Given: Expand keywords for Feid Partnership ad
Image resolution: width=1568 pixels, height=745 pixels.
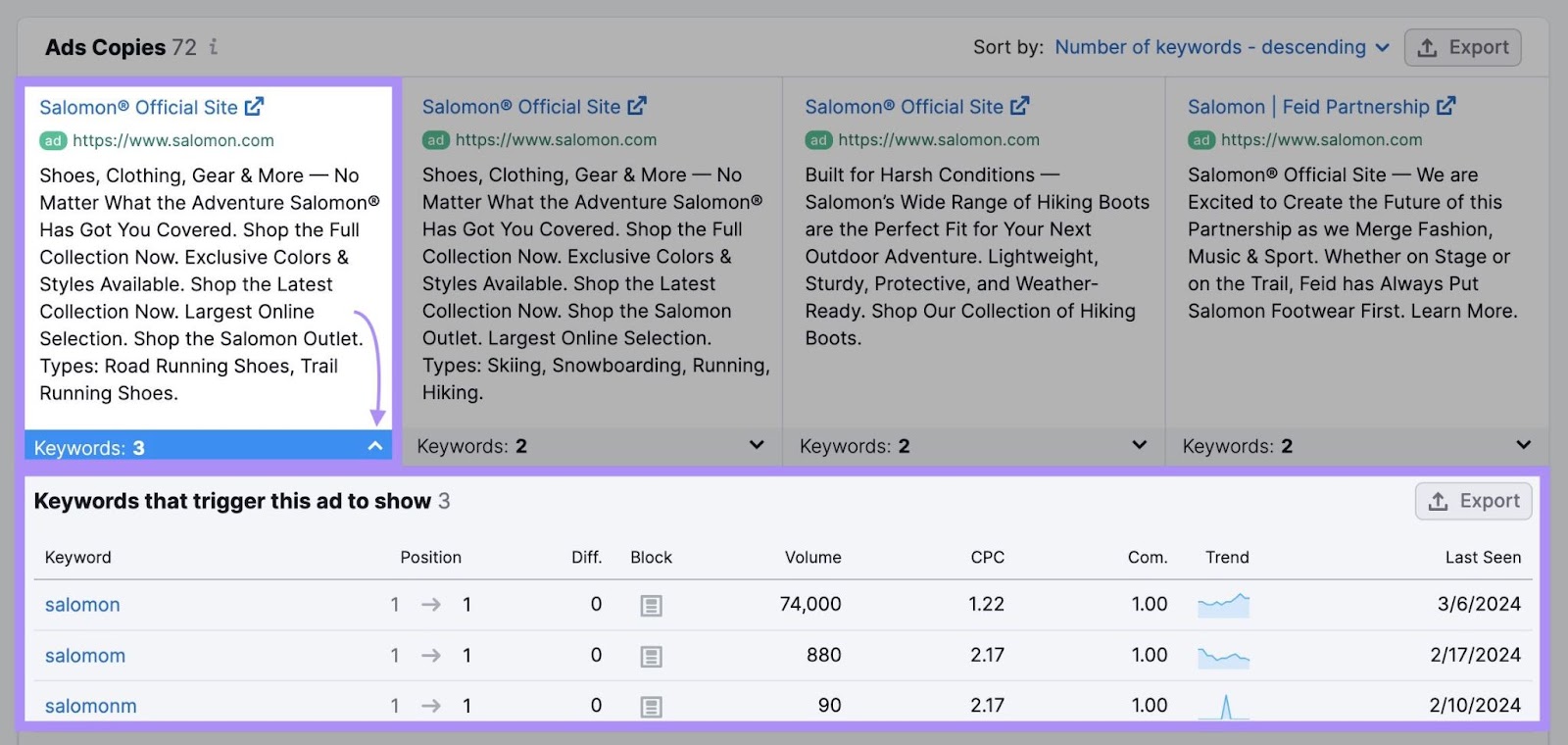Looking at the screenshot, I should [1523, 446].
